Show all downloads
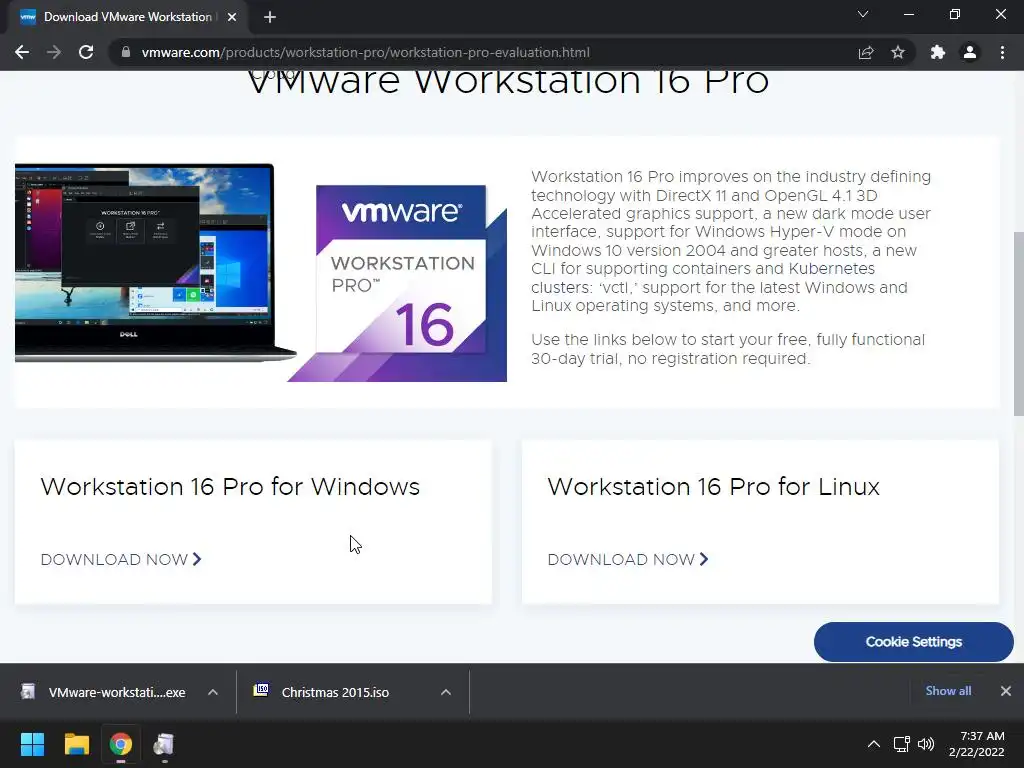 (x=948, y=691)
